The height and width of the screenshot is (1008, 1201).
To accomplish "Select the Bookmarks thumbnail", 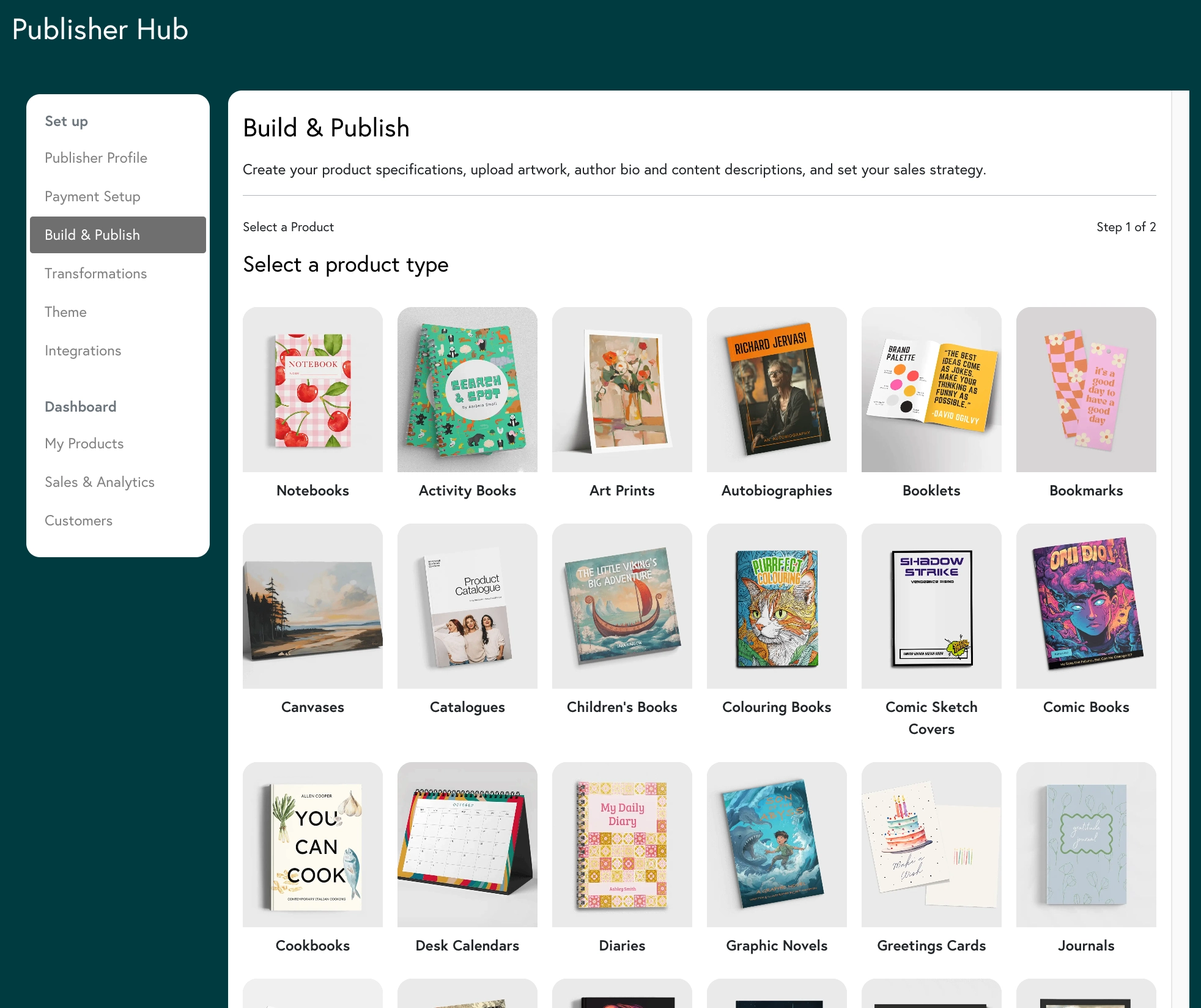I will pos(1086,390).
